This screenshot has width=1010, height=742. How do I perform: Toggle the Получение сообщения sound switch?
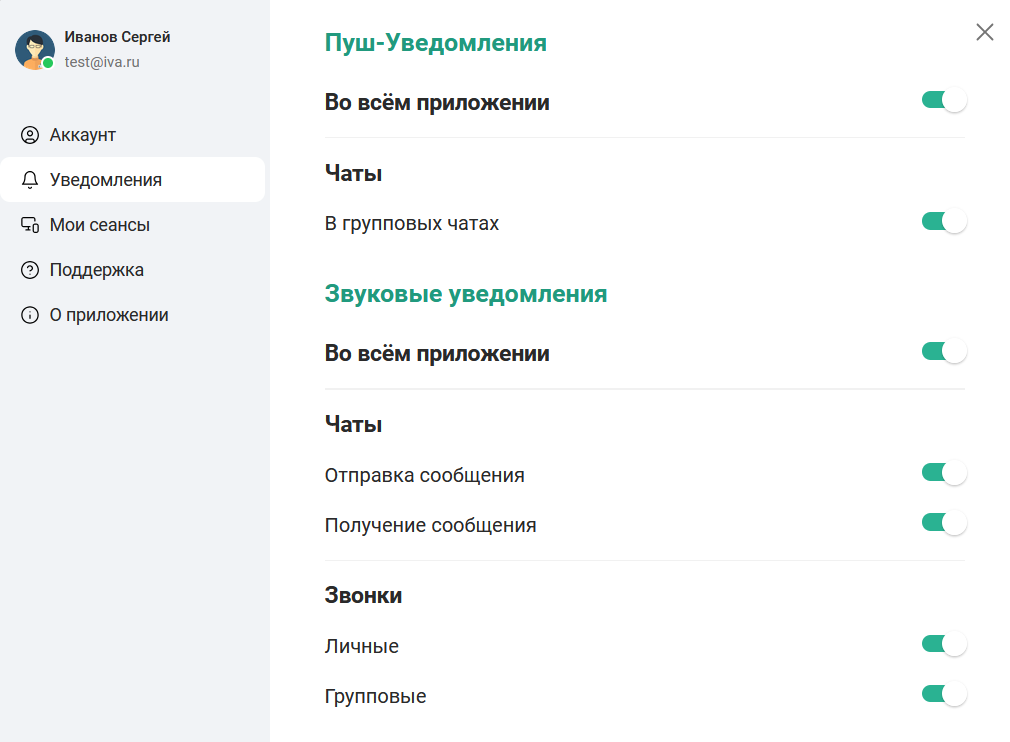[x=943, y=522]
